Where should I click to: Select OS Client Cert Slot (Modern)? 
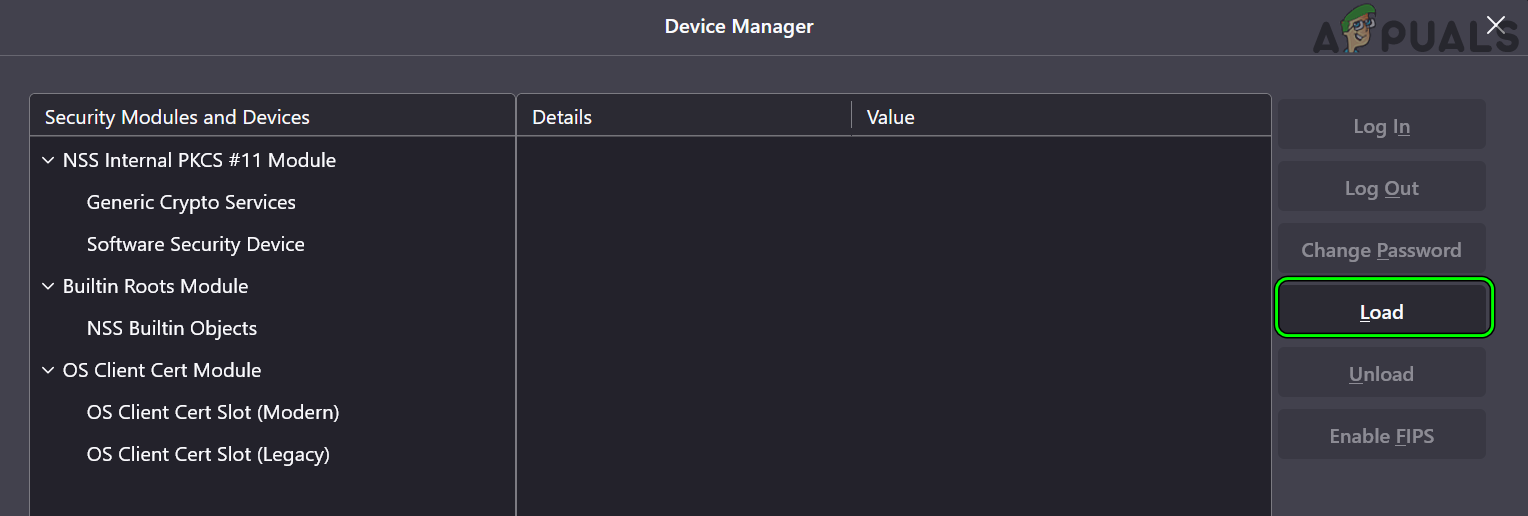point(213,412)
